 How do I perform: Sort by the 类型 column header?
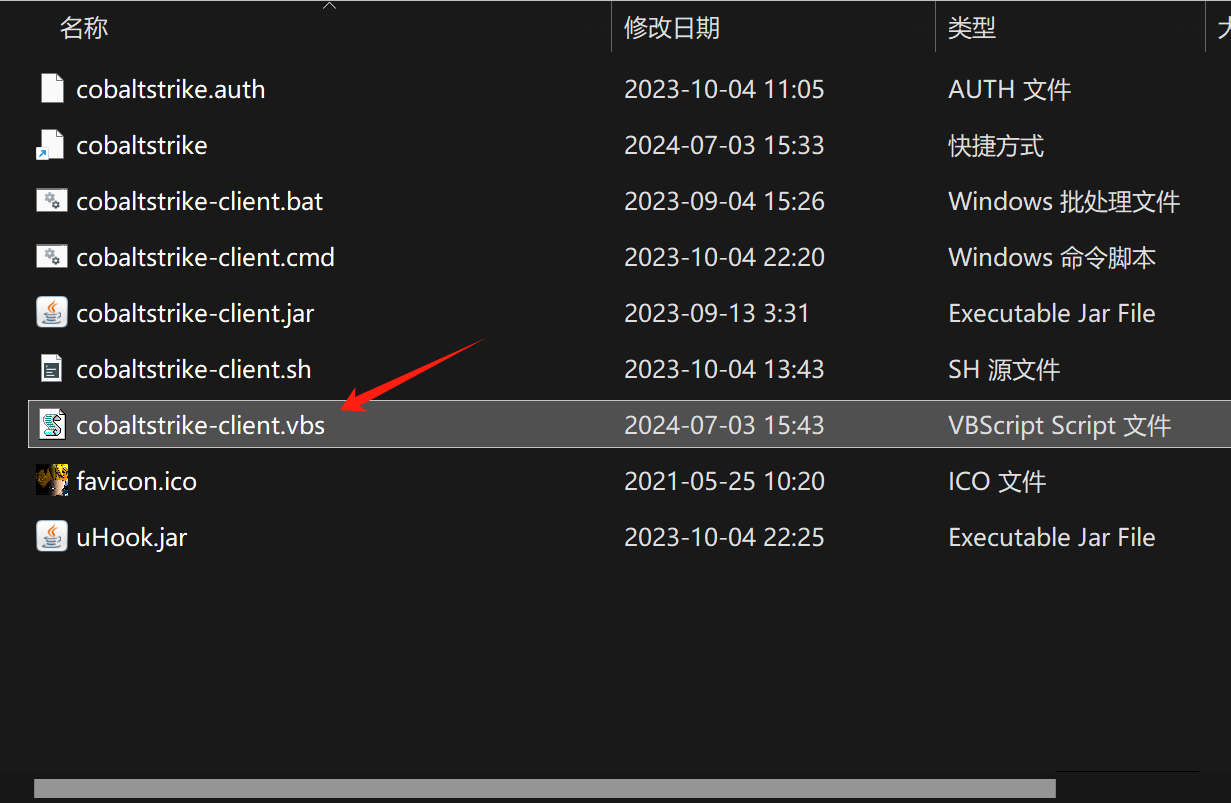pos(972,28)
